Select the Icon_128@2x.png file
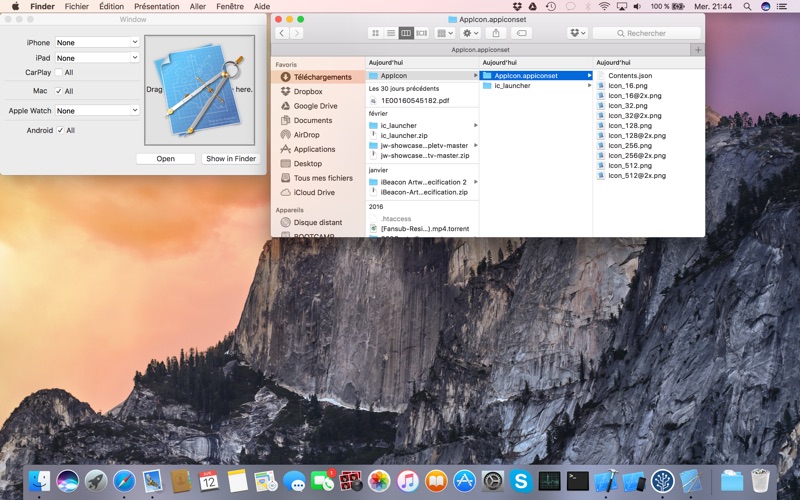This screenshot has height=500, width=800. (x=637, y=136)
